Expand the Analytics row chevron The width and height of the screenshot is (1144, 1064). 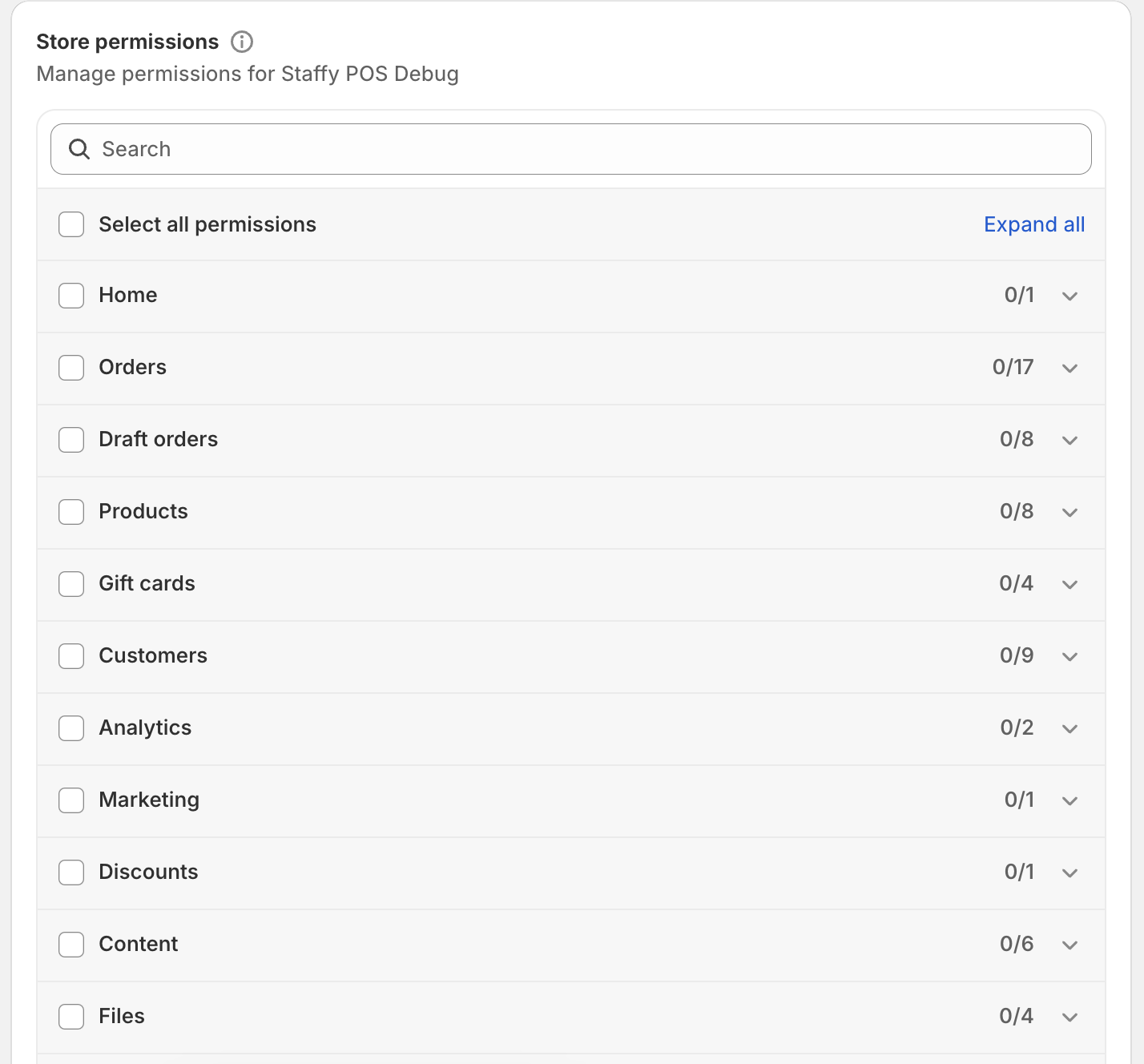point(1069,728)
